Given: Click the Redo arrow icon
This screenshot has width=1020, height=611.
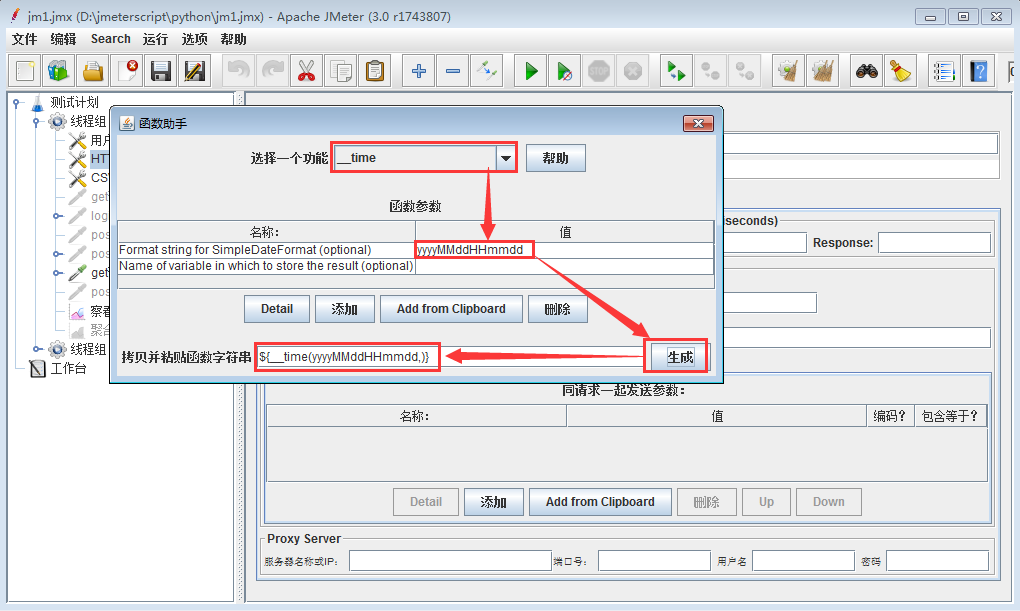Looking at the screenshot, I should pos(273,70).
